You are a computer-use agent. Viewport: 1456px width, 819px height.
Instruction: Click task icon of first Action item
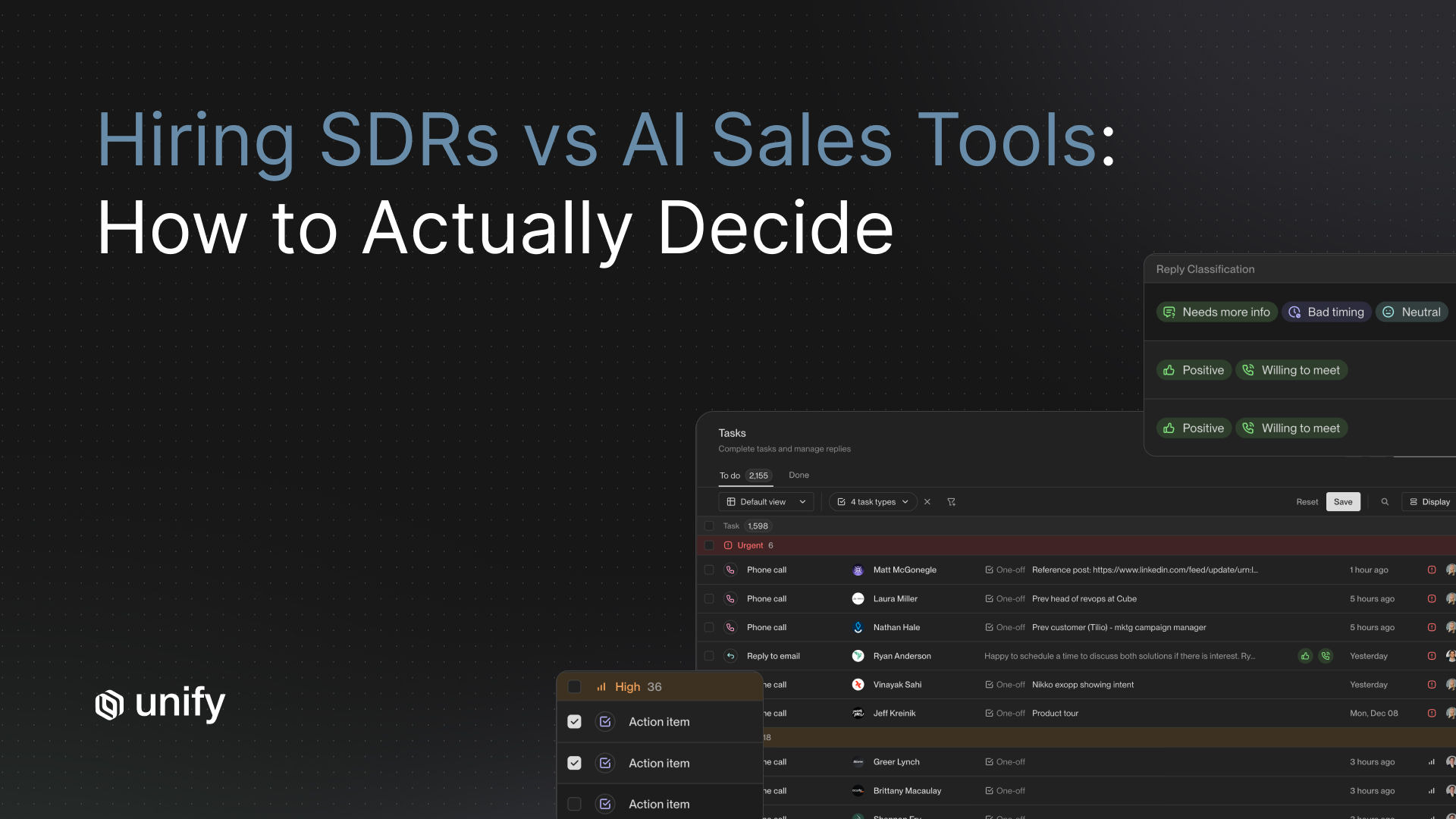tap(605, 722)
